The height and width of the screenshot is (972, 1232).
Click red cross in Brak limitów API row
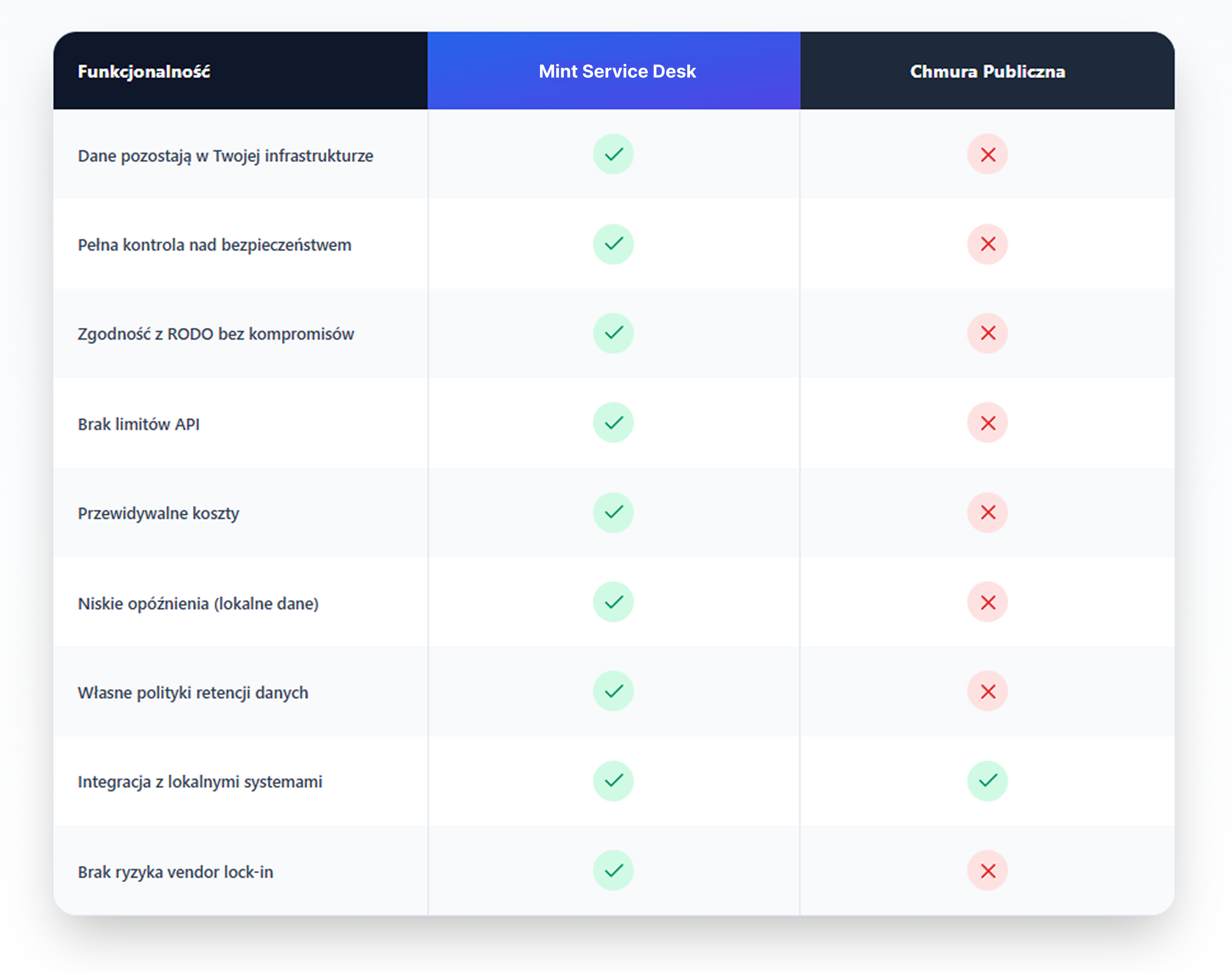pos(987,423)
